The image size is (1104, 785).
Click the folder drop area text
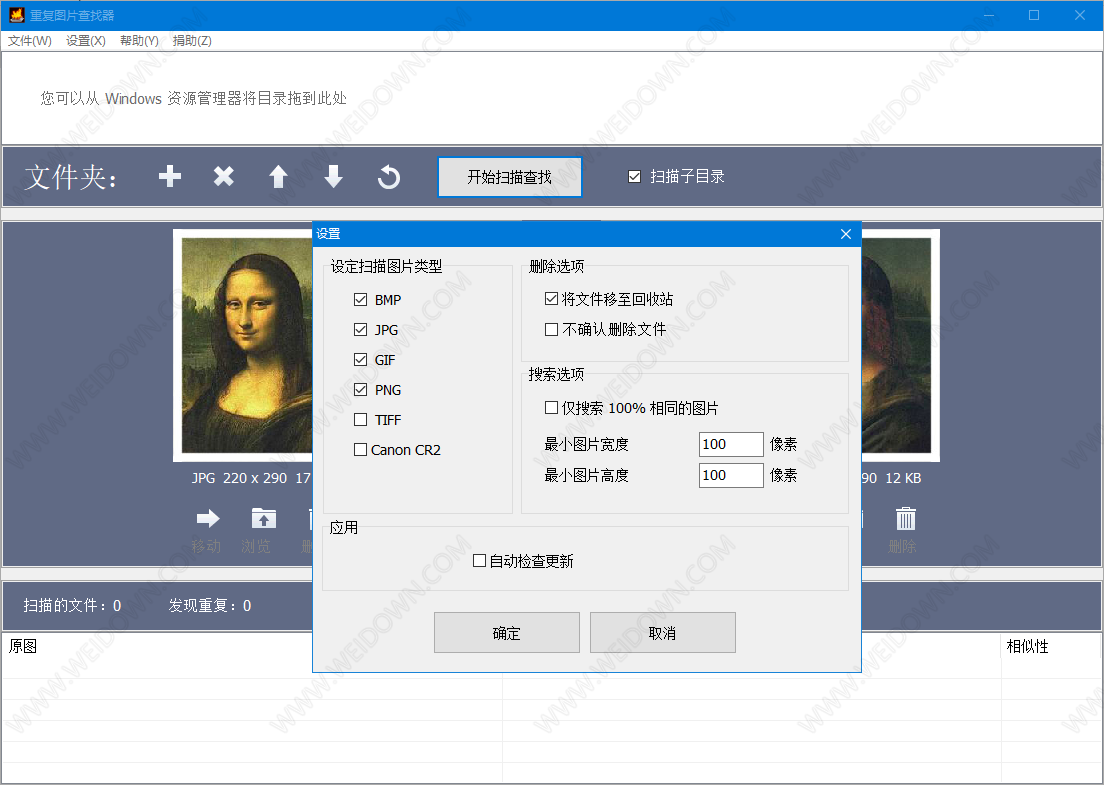[194, 99]
